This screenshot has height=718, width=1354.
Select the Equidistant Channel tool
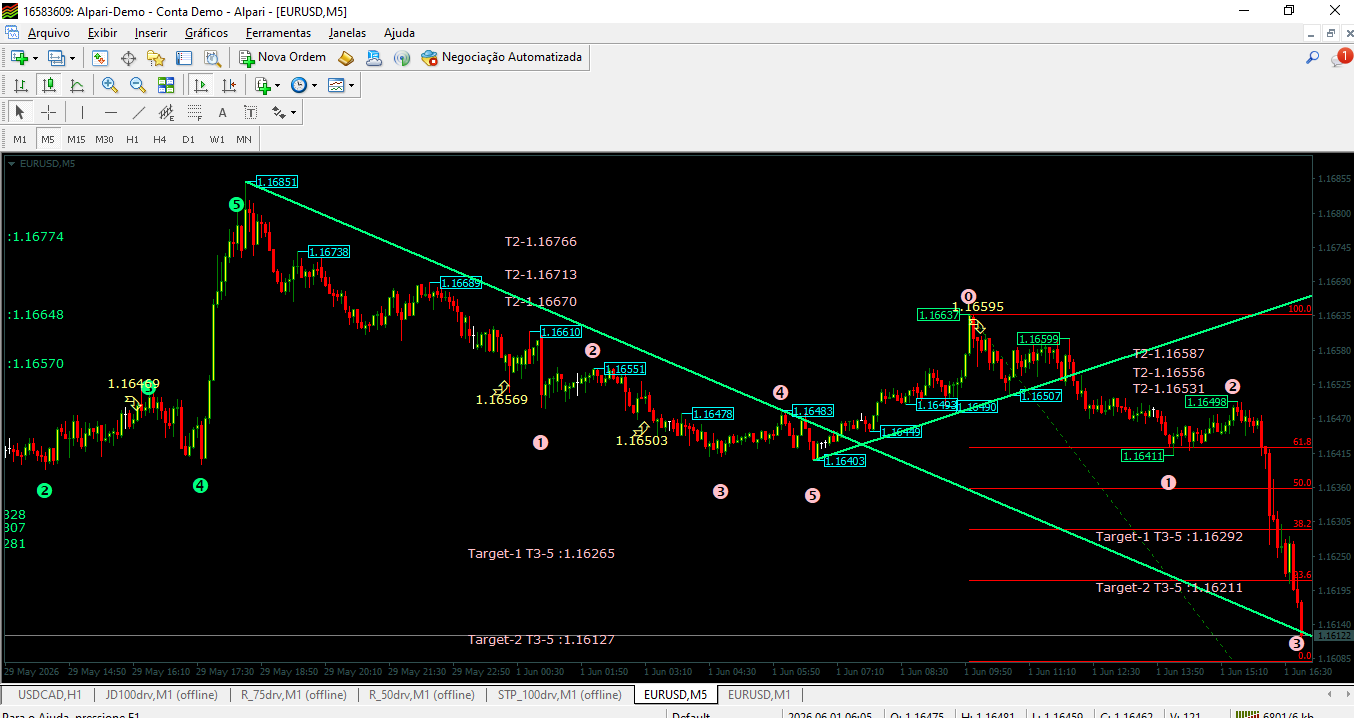coord(167,112)
